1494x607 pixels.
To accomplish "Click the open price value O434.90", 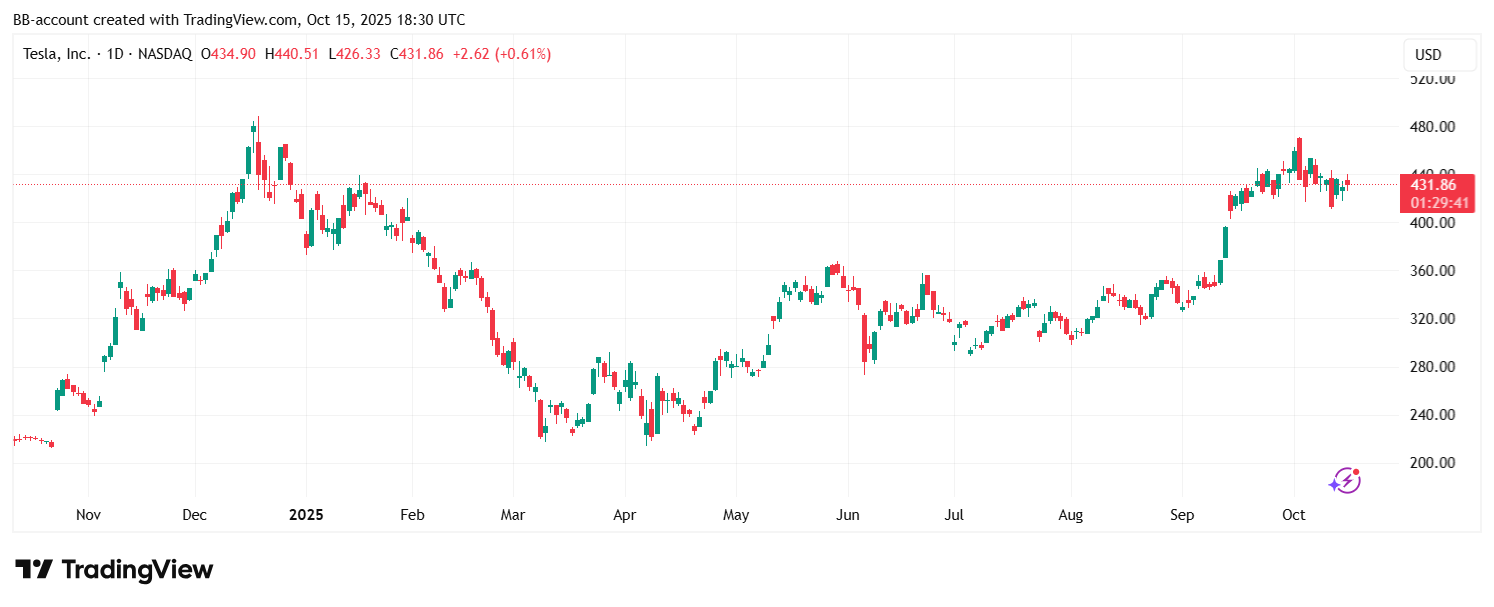I will coord(229,54).
